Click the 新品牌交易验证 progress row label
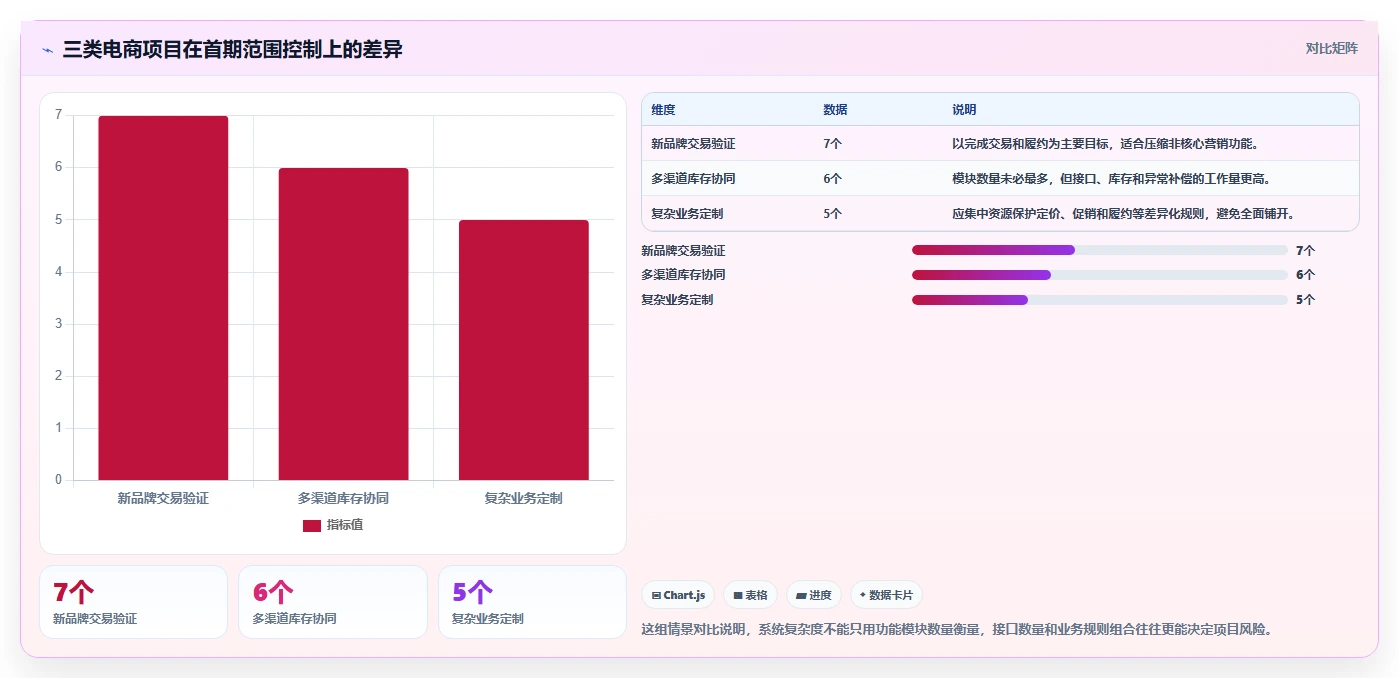 point(683,251)
